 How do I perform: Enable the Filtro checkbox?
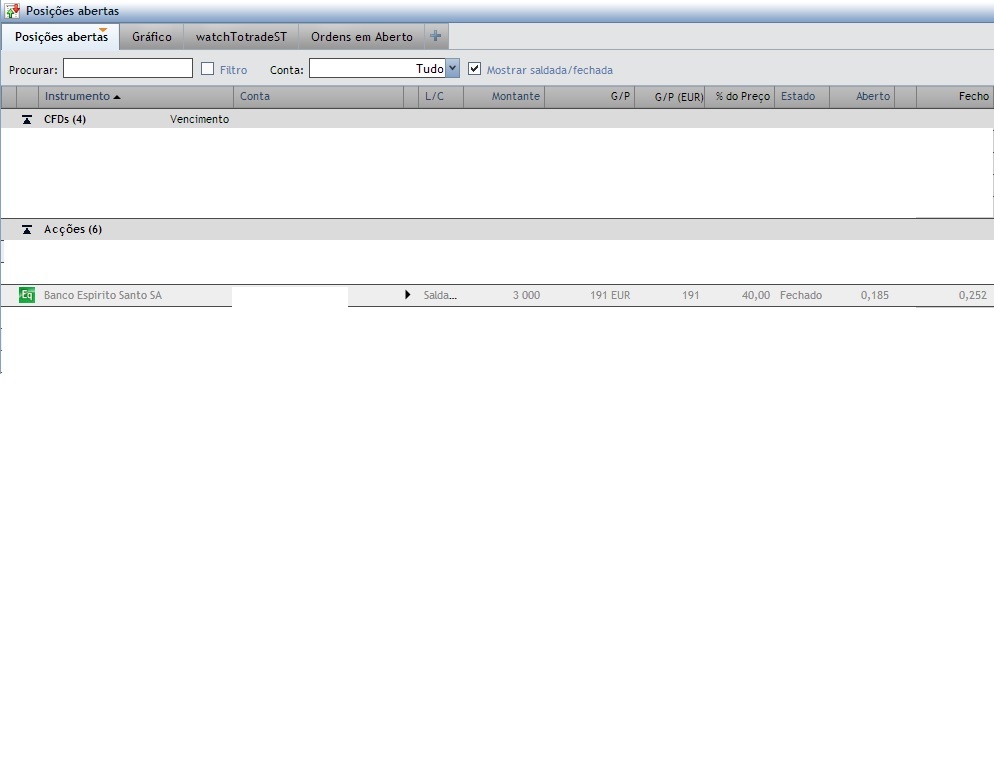point(207,68)
